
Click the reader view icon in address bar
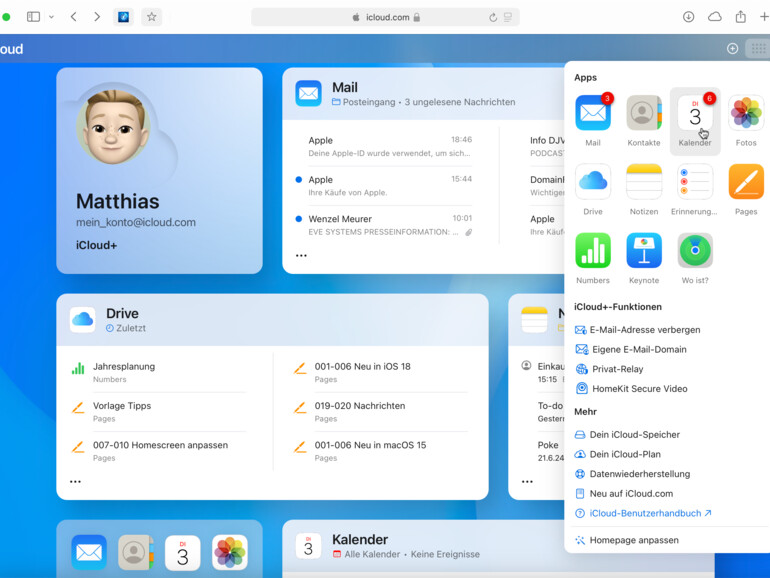pyautogui.click(x=508, y=18)
